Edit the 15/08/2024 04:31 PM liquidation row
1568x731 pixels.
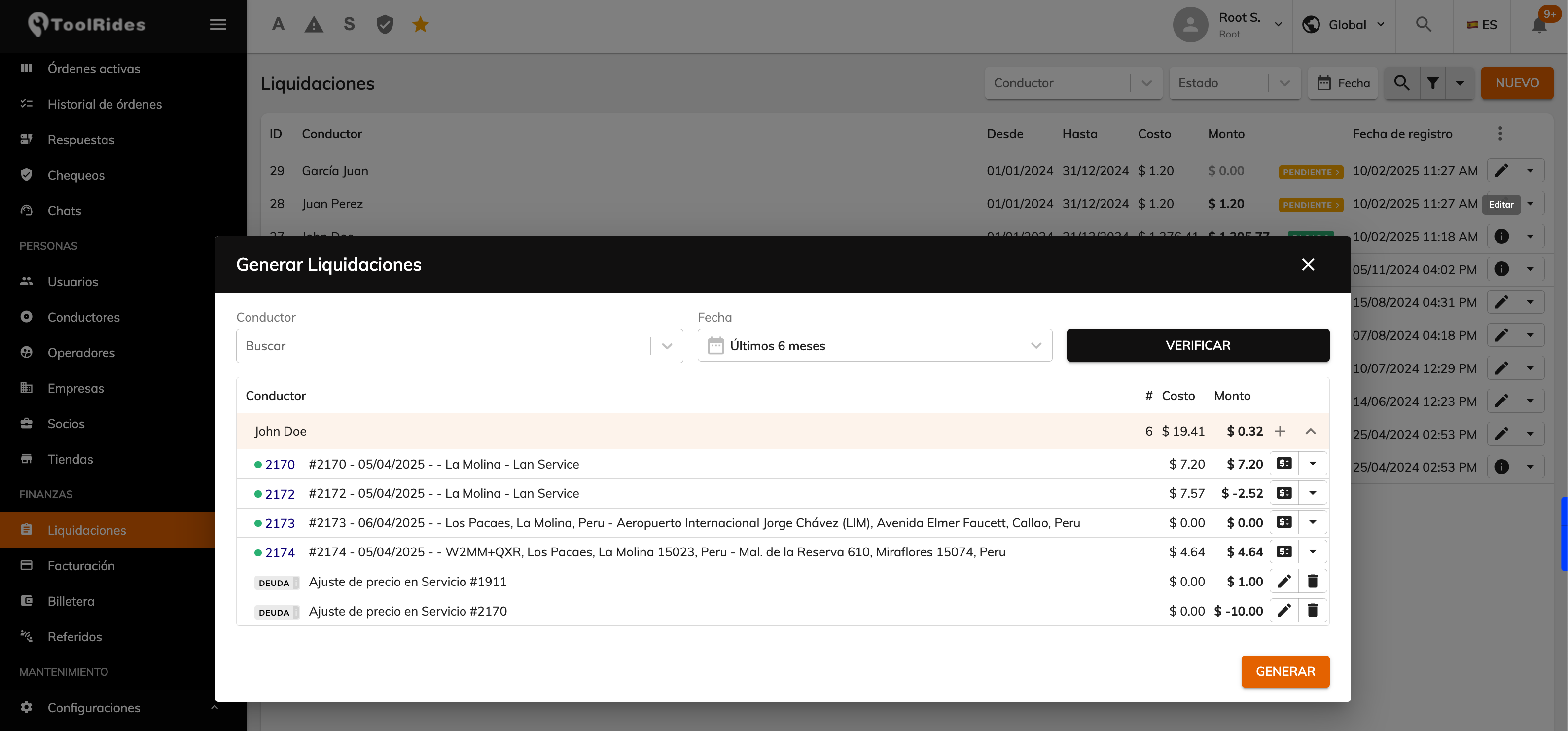1501,302
